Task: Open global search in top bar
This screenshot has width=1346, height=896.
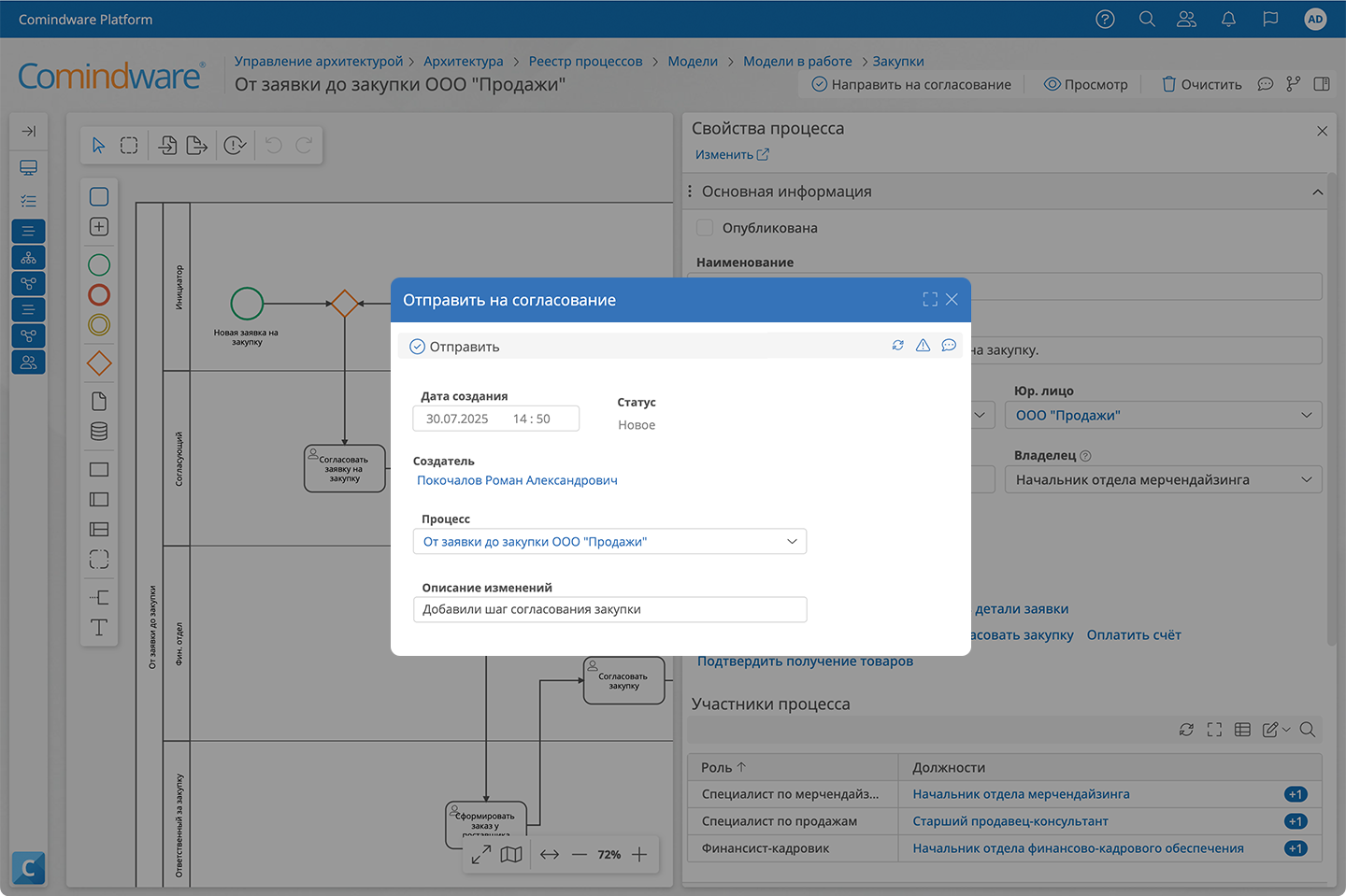Action: tap(1147, 19)
